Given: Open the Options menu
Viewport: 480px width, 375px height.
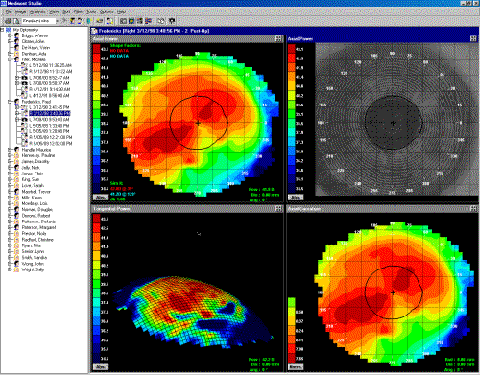Looking at the screenshot, I should click(x=107, y=12).
